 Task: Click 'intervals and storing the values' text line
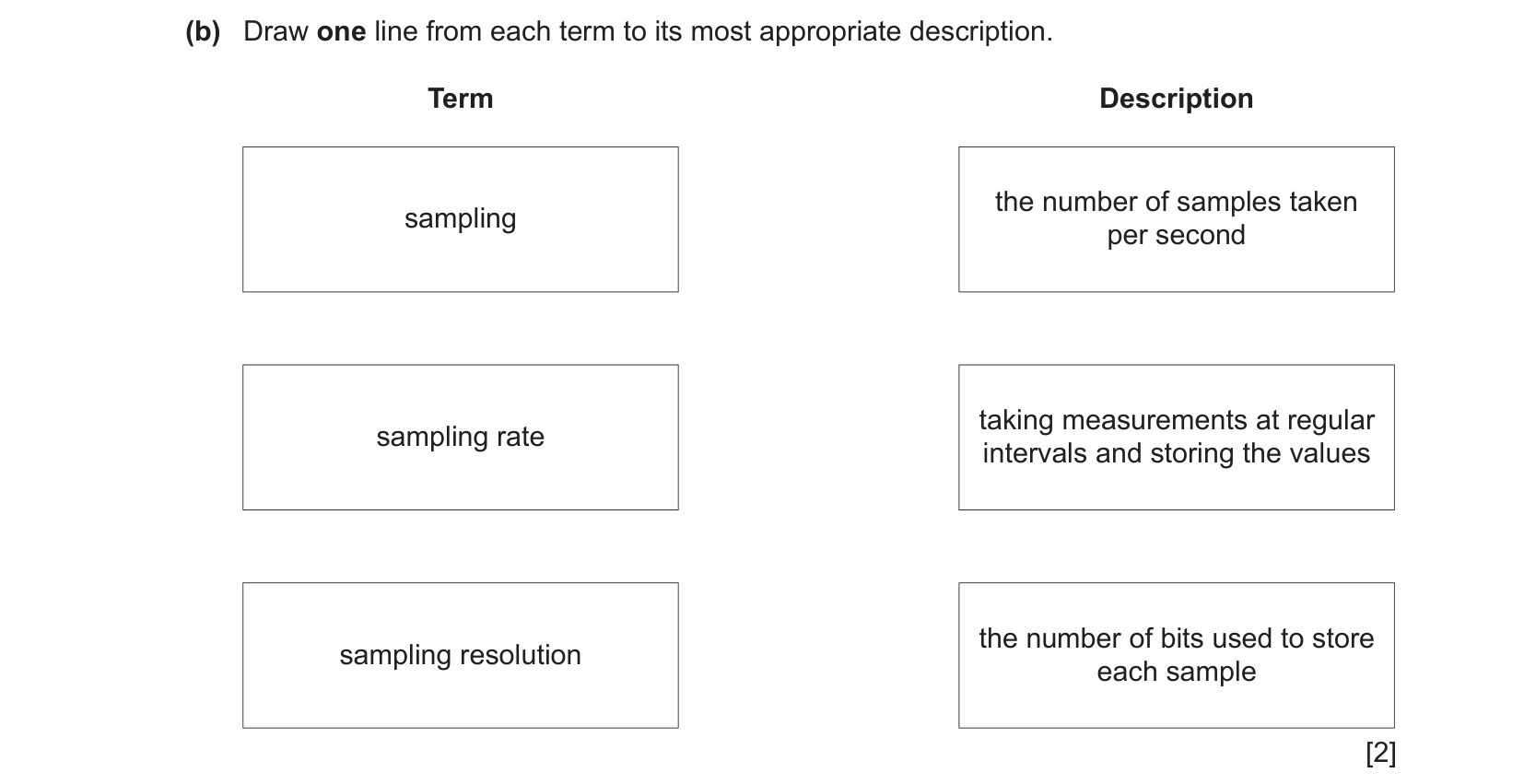(x=1176, y=453)
